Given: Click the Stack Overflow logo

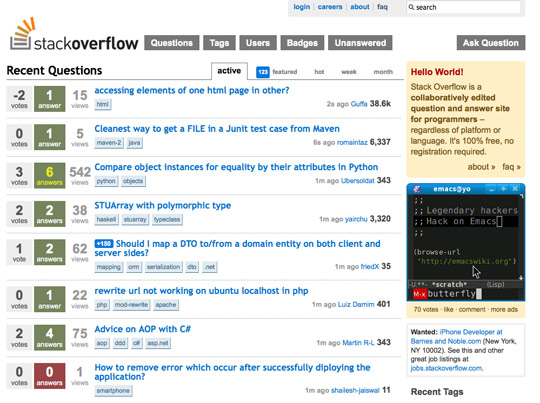Looking at the screenshot, I should (74, 35).
